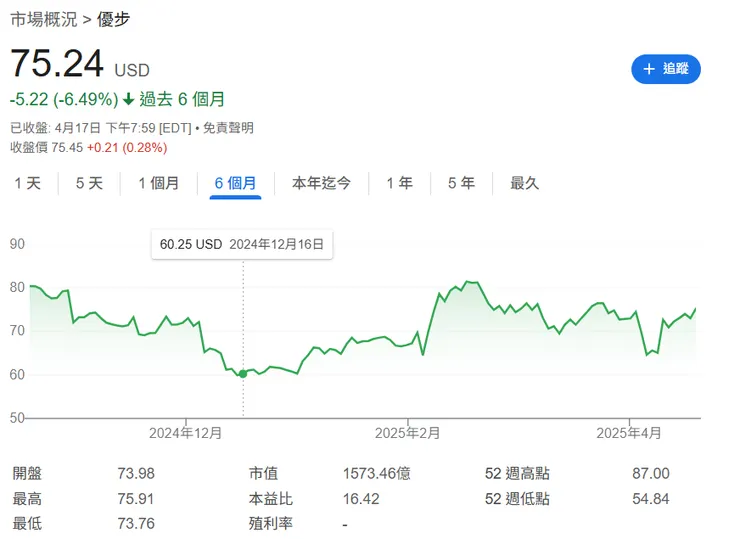Click the 60.25 USD chart tooltip
Viewport: 740px width, 539px height.
click(242, 244)
